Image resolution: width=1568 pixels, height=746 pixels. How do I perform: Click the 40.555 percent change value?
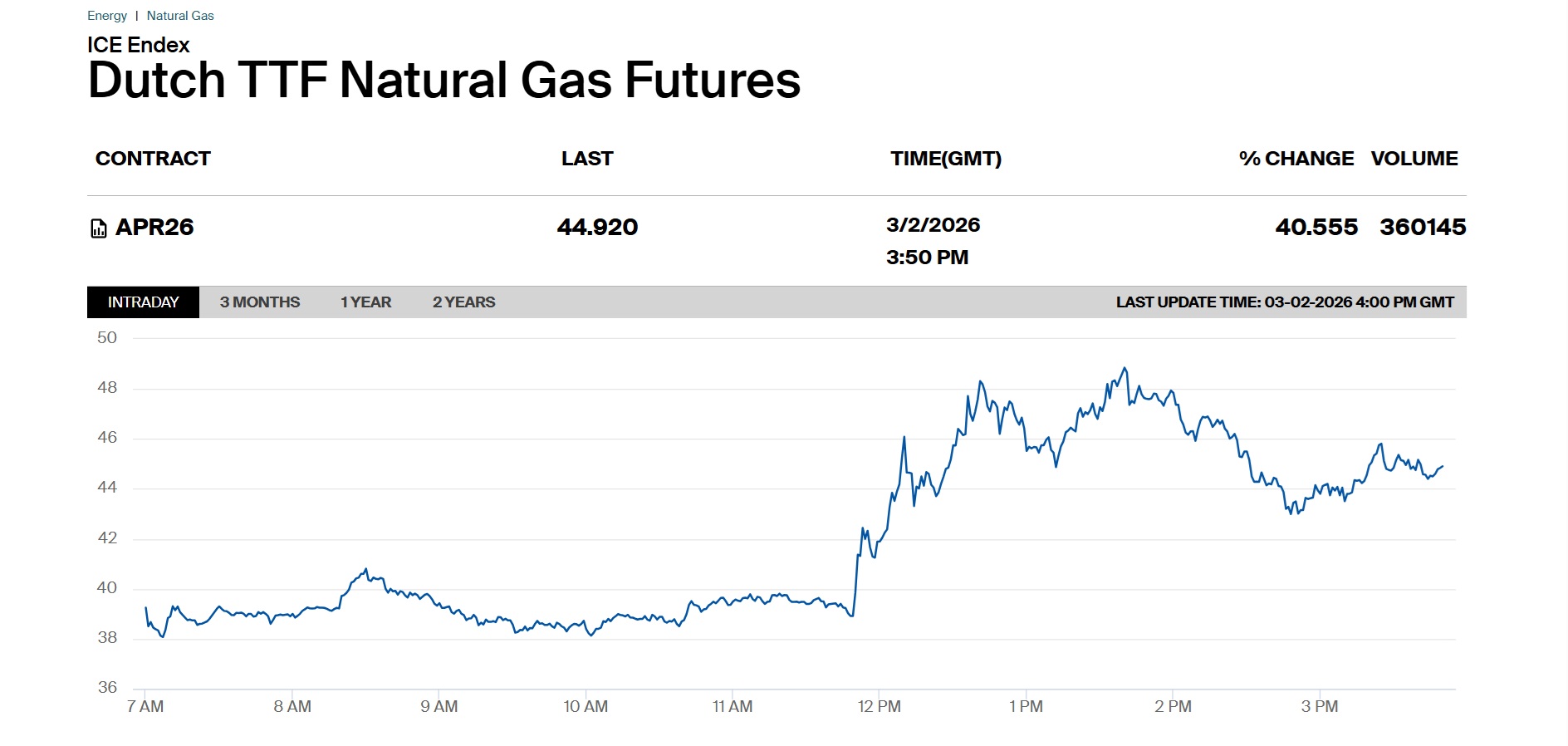(x=1316, y=228)
